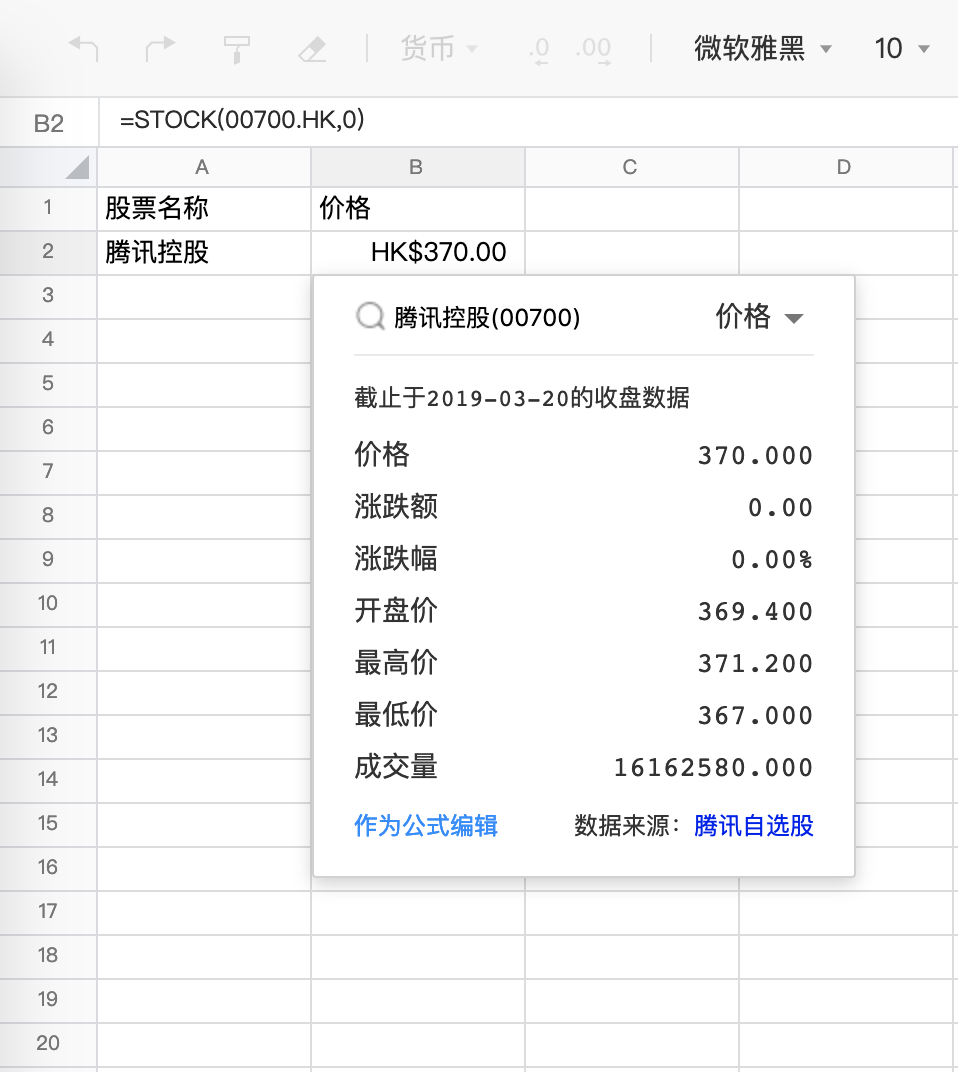Select the format painter icon

click(237, 49)
